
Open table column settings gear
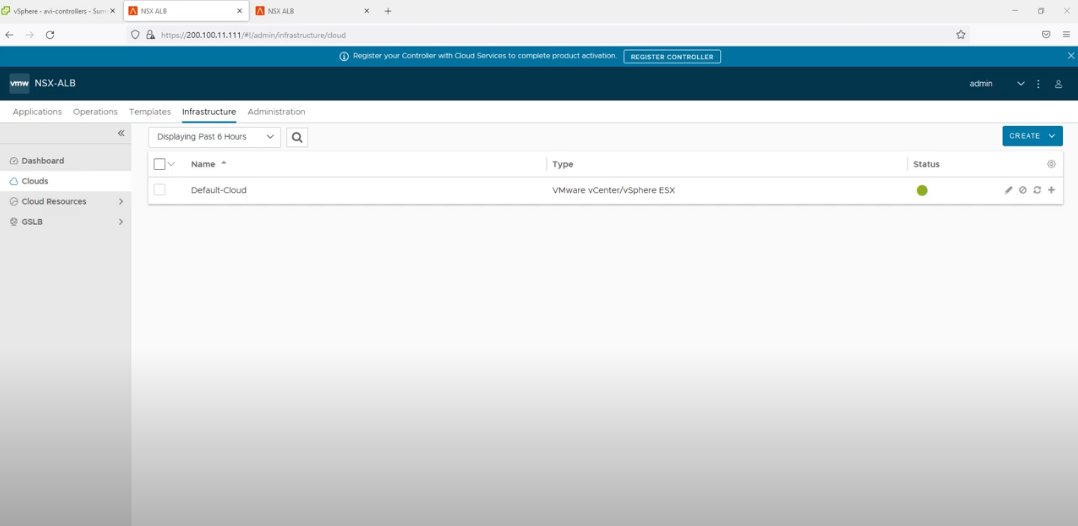[x=1051, y=164]
